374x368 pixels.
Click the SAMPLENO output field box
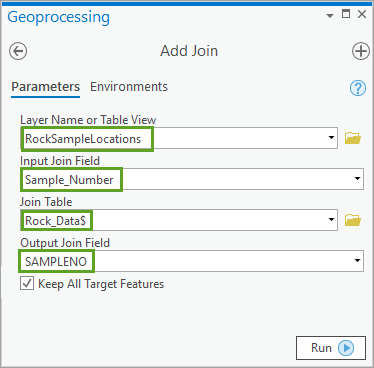pos(192,261)
